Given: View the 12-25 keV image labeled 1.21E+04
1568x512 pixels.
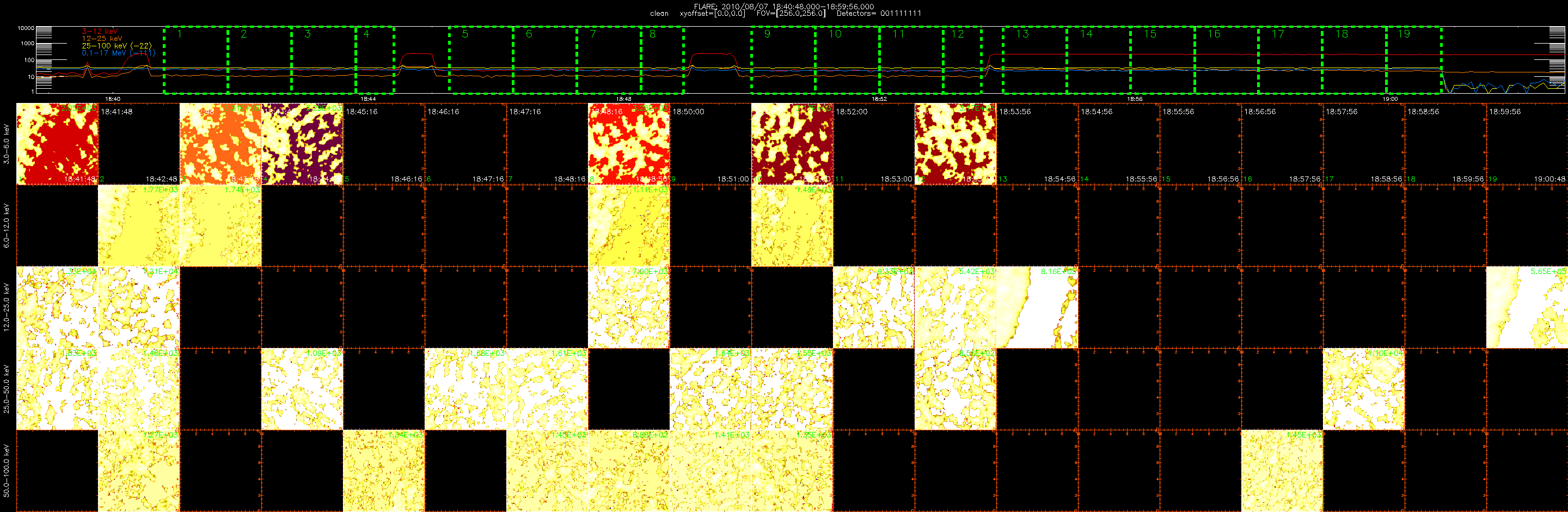Looking at the screenshot, I should (x=139, y=307).
